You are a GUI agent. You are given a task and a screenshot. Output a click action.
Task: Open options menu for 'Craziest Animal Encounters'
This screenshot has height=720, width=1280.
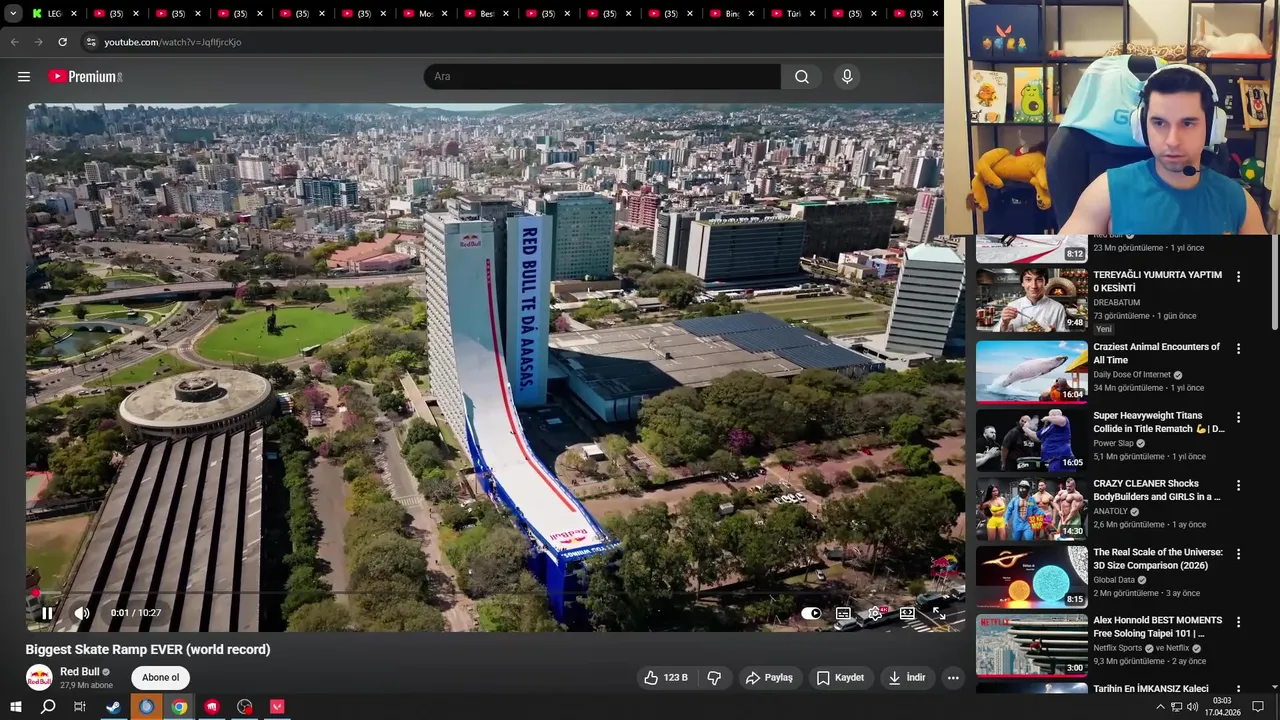(1238, 349)
